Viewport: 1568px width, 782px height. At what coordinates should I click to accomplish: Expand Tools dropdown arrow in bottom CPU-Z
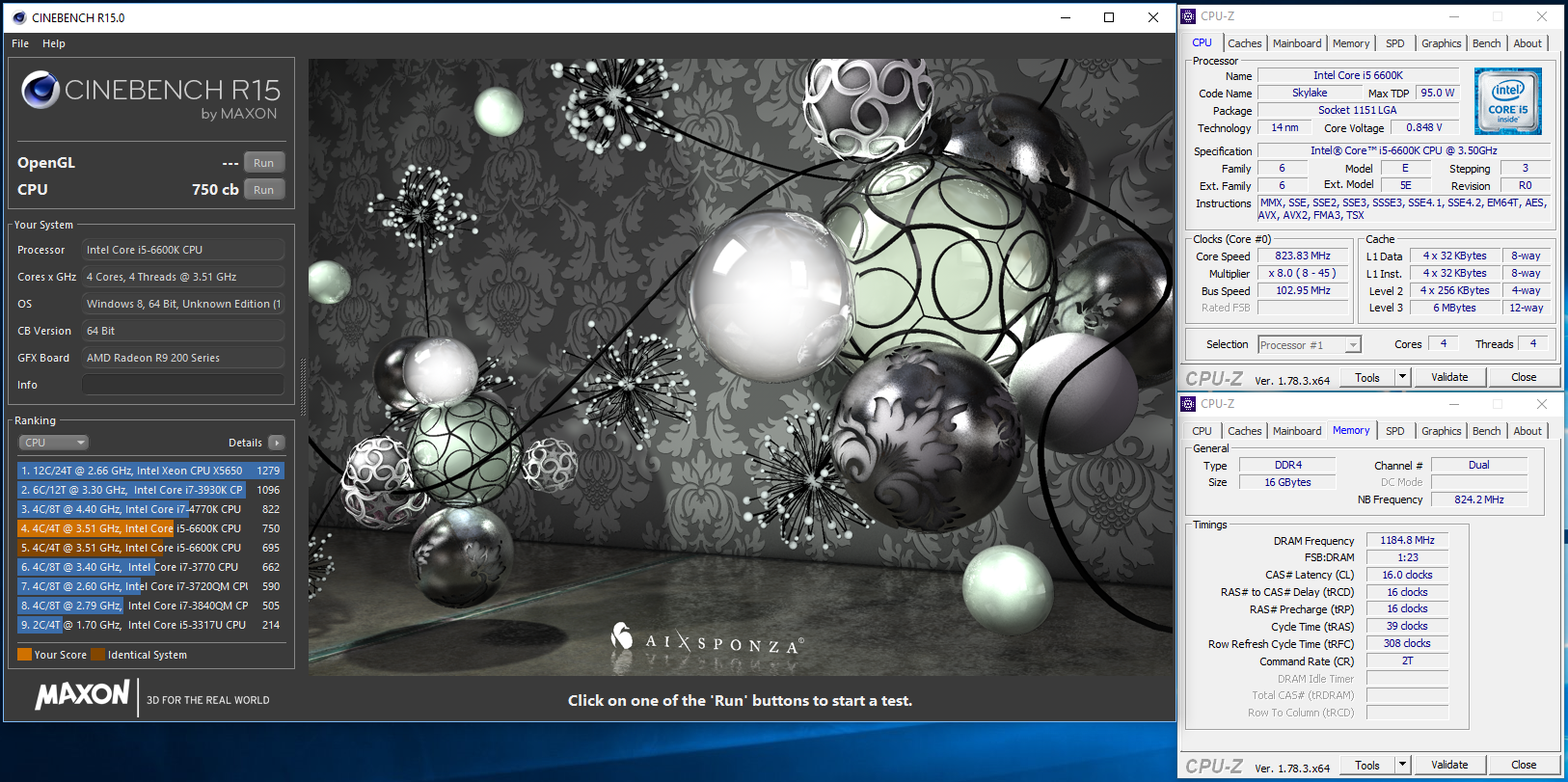pyautogui.click(x=1402, y=765)
